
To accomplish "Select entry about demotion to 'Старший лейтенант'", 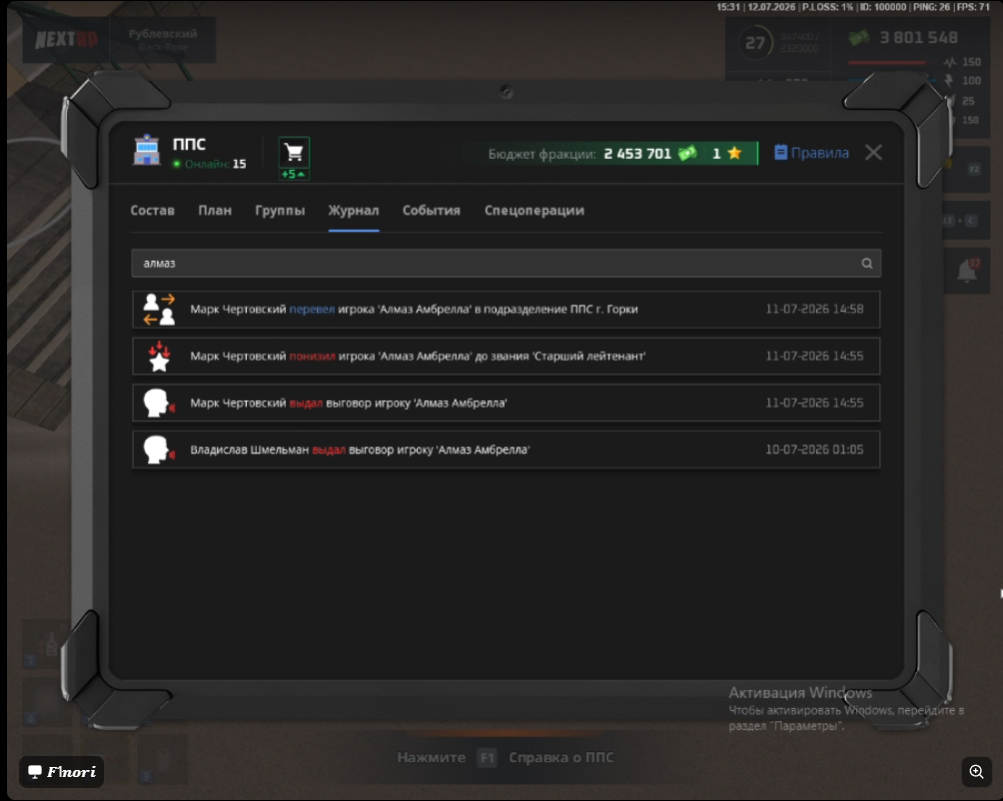I will [x=506, y=356].
